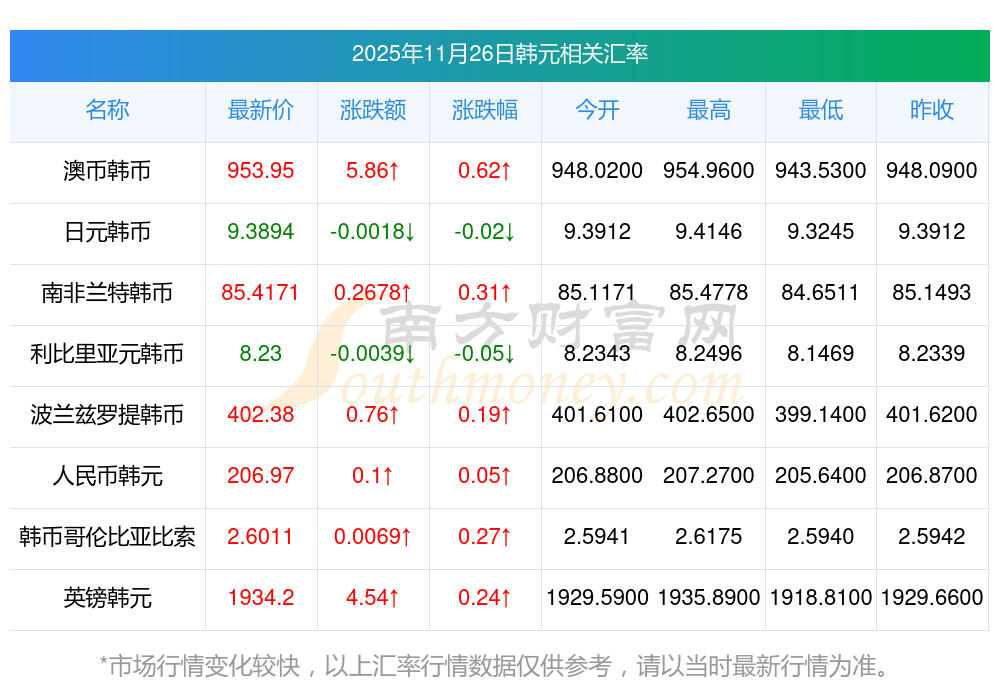Click the 今开 column header
The height and width of the screenshot is (697, 1000).
pyautogui.click(x=597, y=111)
